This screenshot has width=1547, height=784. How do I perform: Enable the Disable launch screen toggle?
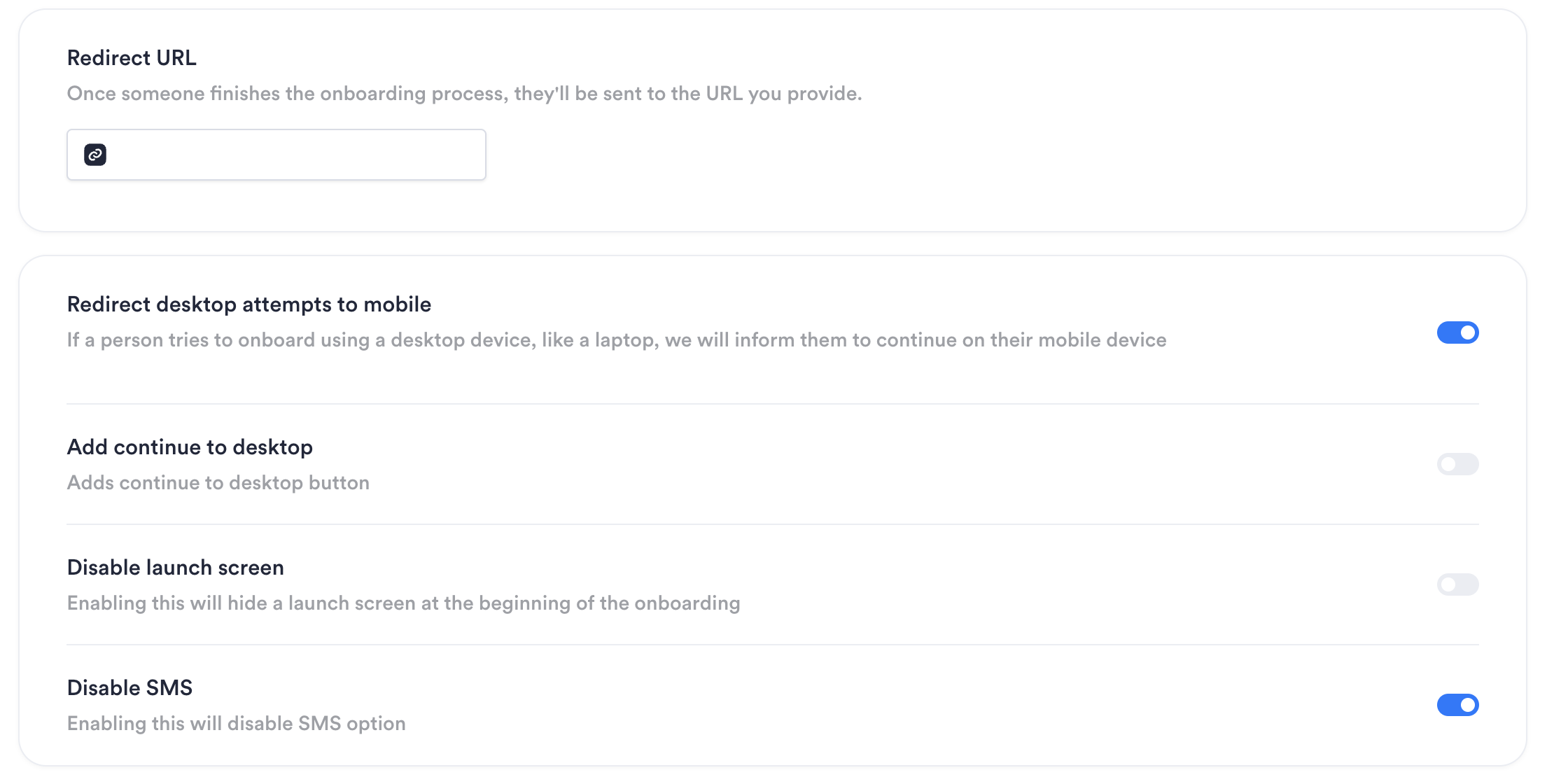coord(1457,584)
